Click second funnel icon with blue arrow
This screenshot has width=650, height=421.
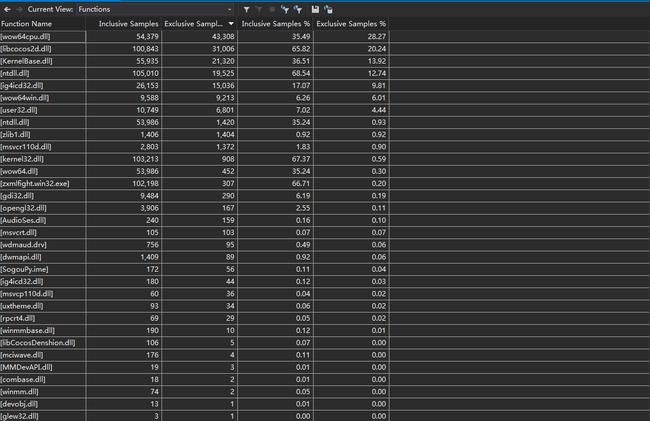[x=298, y=9]
